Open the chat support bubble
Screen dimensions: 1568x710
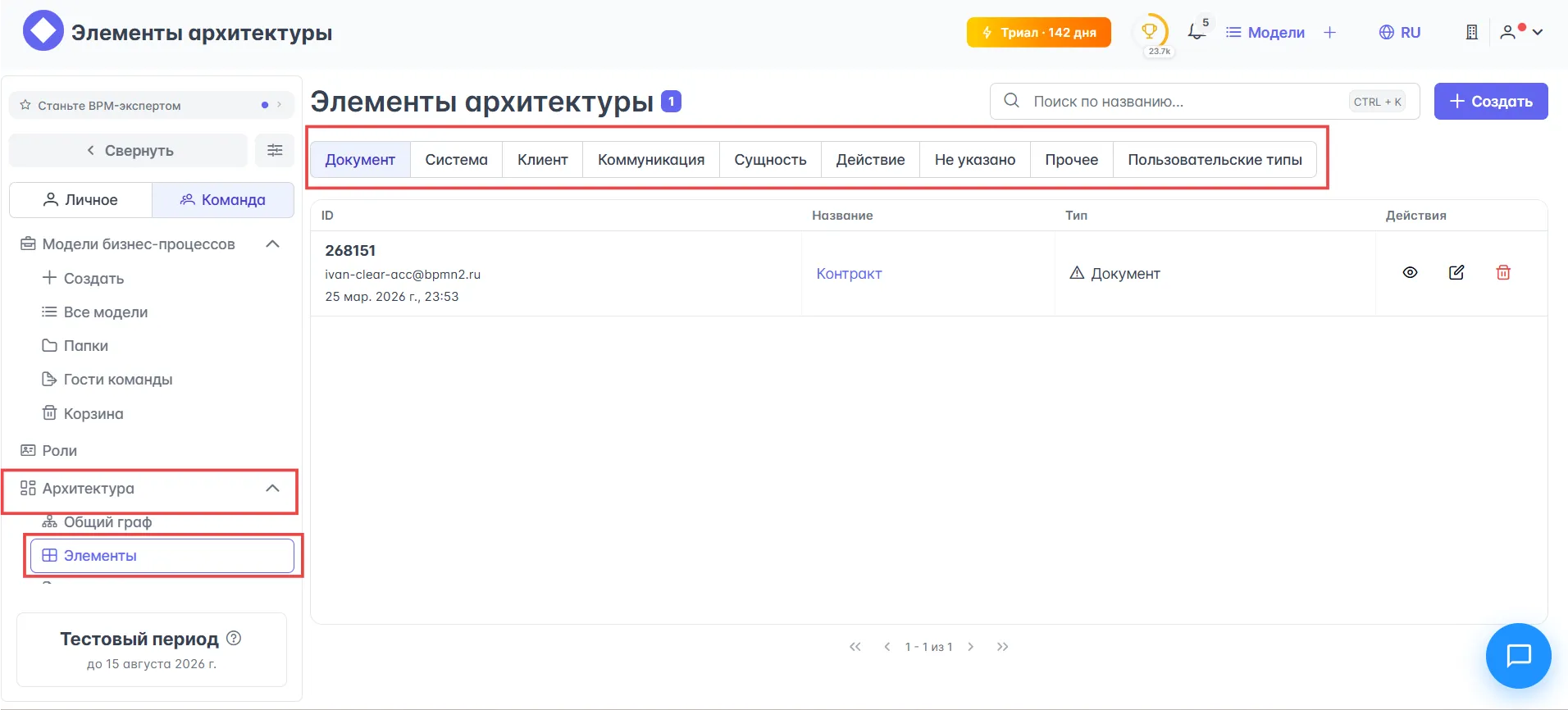[x=1518, y=656]
